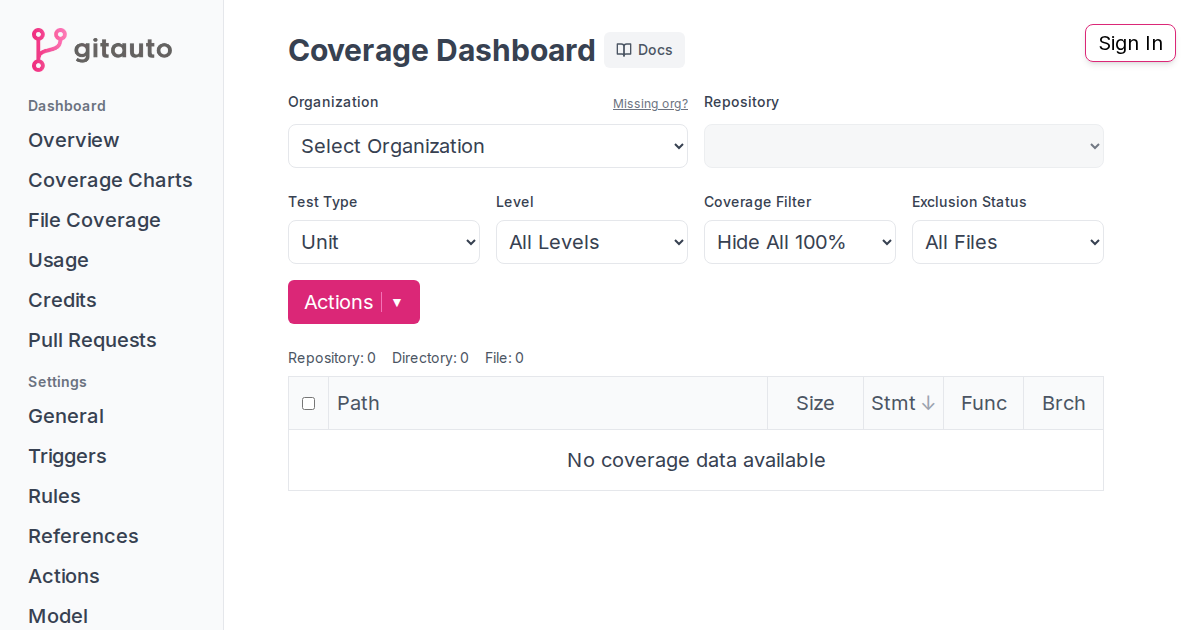The image size is (1200, 630).
Task: Open References settings
Action: pos(83,536)
